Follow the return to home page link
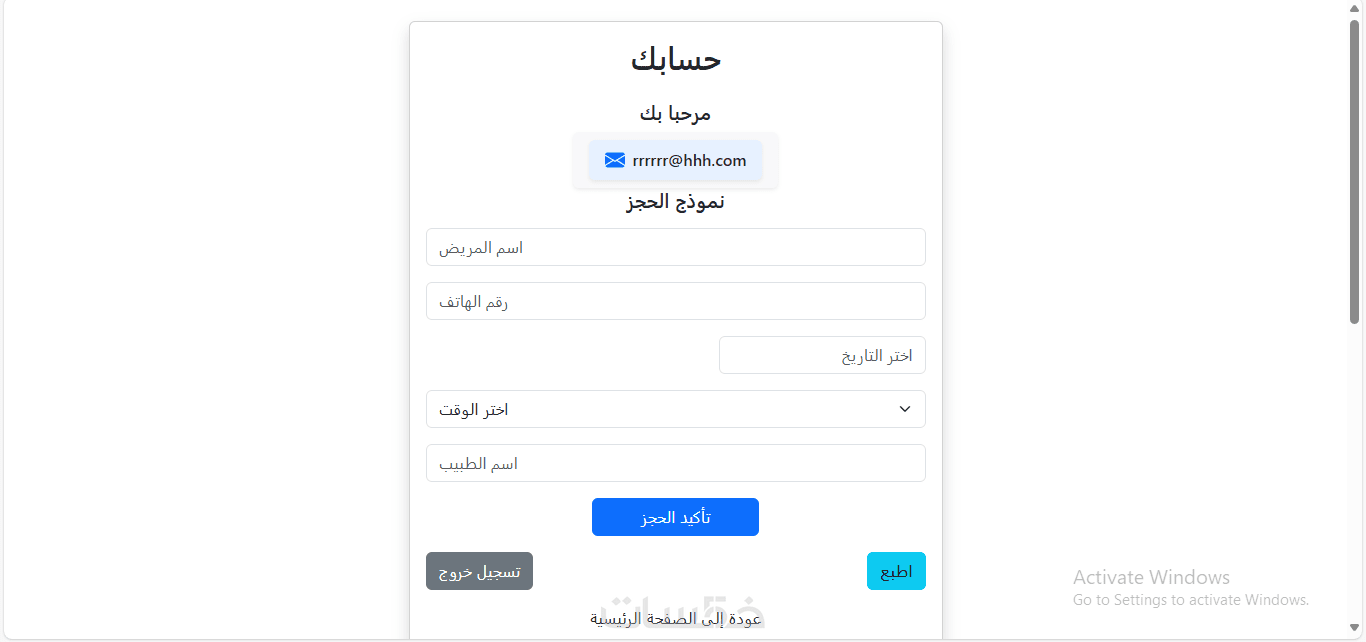The image size is (1366, 642). 676,619
